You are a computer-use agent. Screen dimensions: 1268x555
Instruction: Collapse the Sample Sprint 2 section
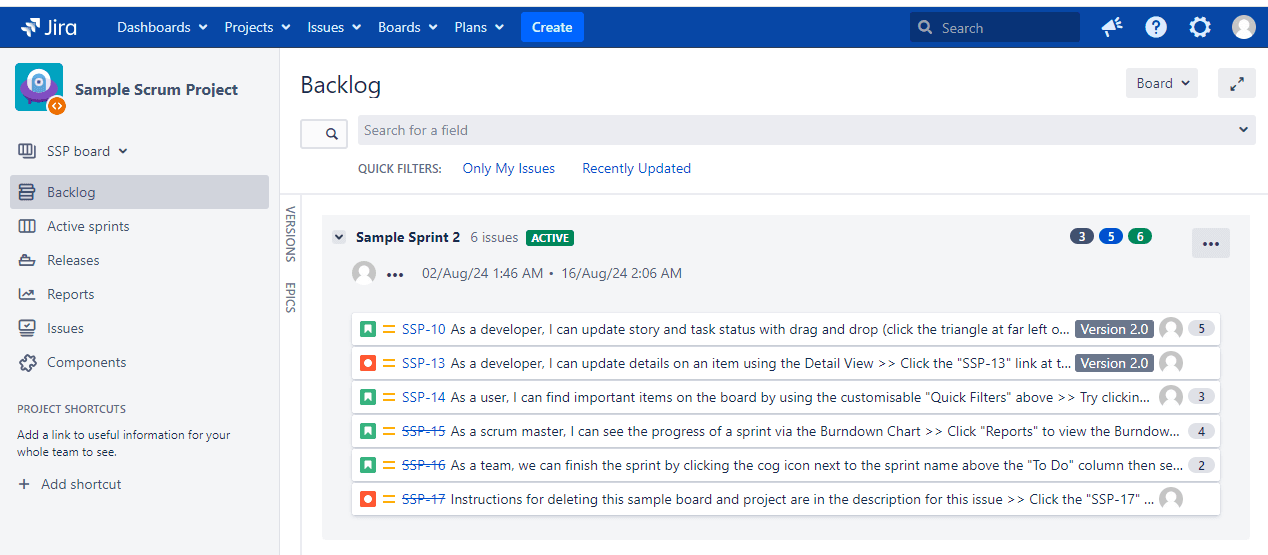tap(339, 238)
